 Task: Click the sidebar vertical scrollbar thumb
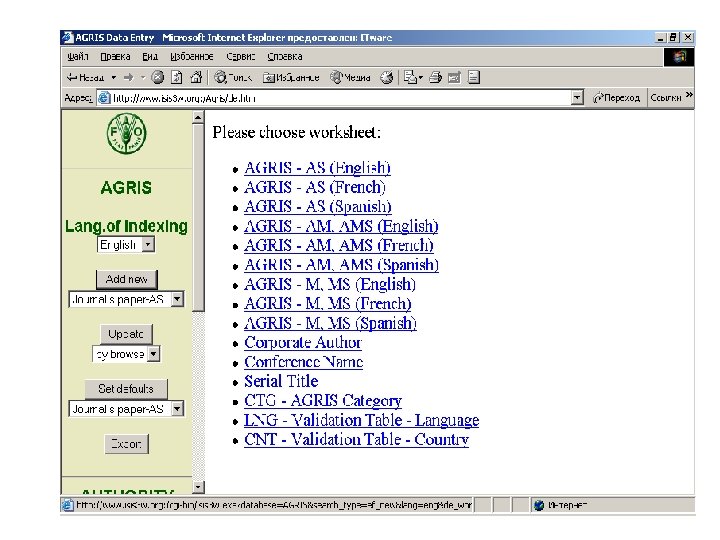click(198, 217)
